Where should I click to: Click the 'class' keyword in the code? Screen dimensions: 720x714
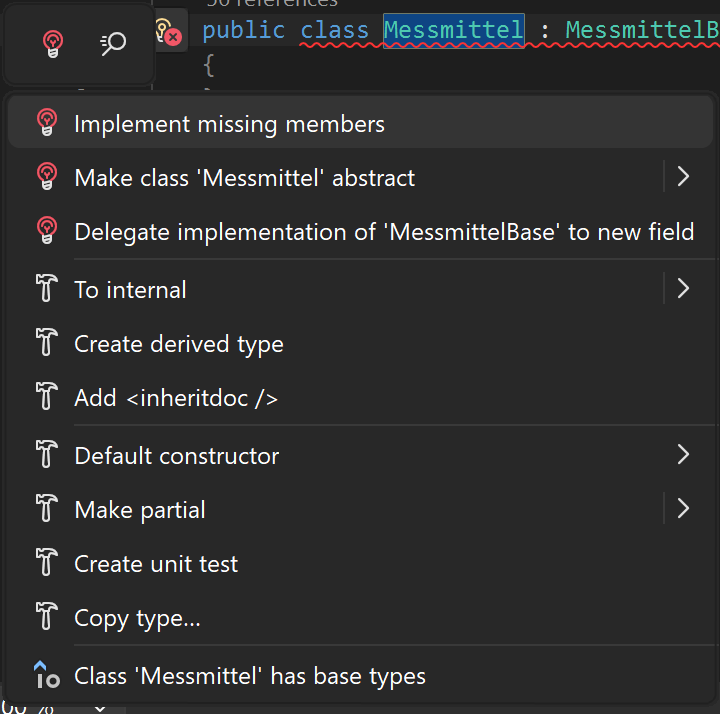point(334,30)
